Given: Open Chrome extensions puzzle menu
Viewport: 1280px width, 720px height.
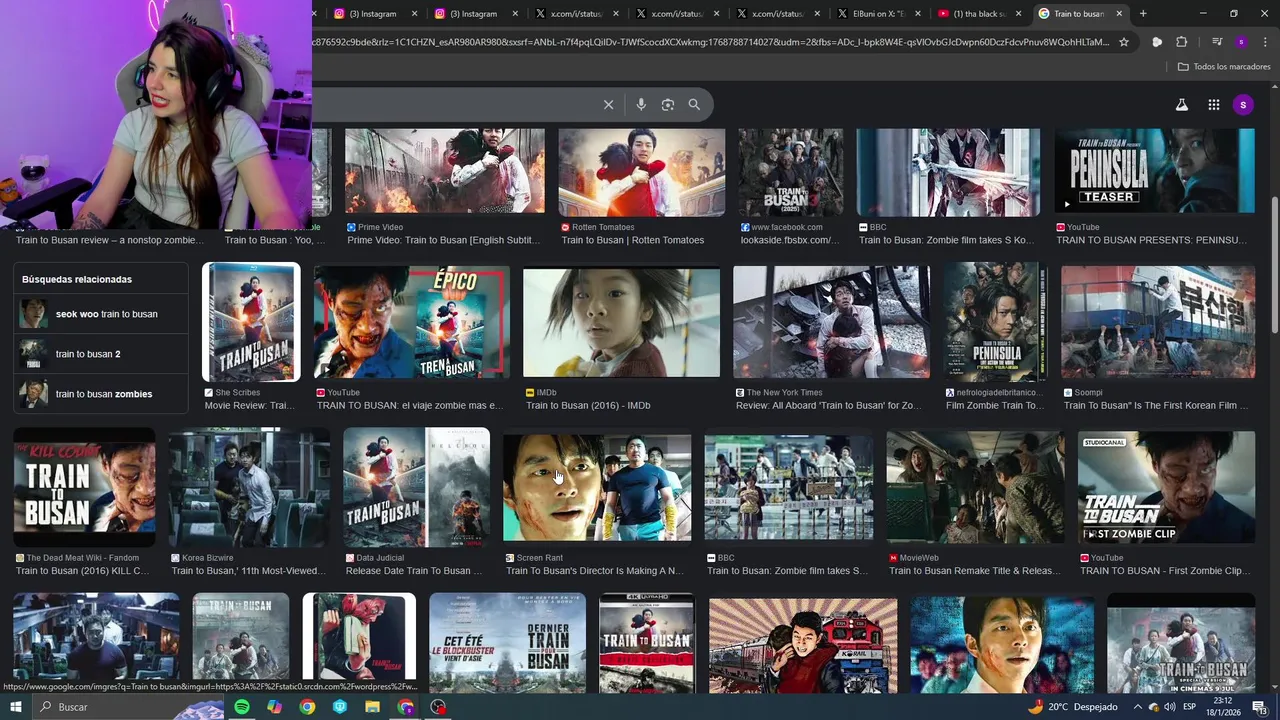Looking at the screenshot, I should (x=1181, y=42).
